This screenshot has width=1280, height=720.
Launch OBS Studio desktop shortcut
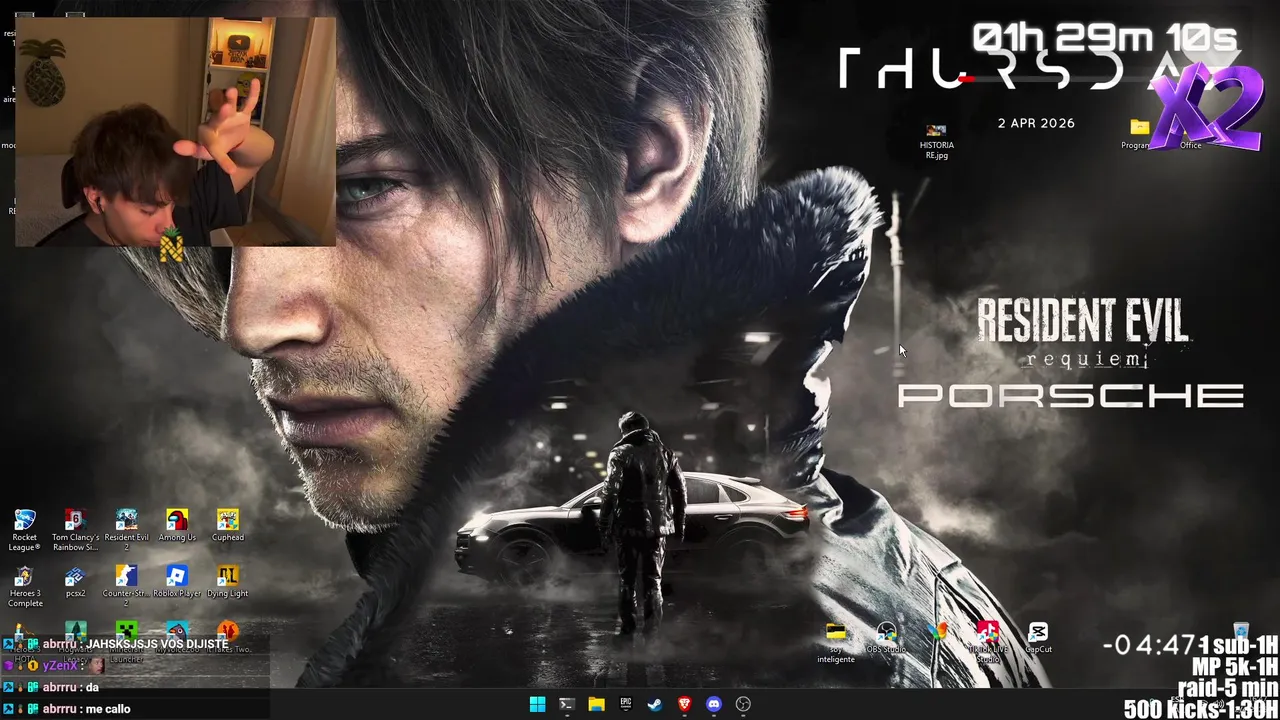coord(886,638)
